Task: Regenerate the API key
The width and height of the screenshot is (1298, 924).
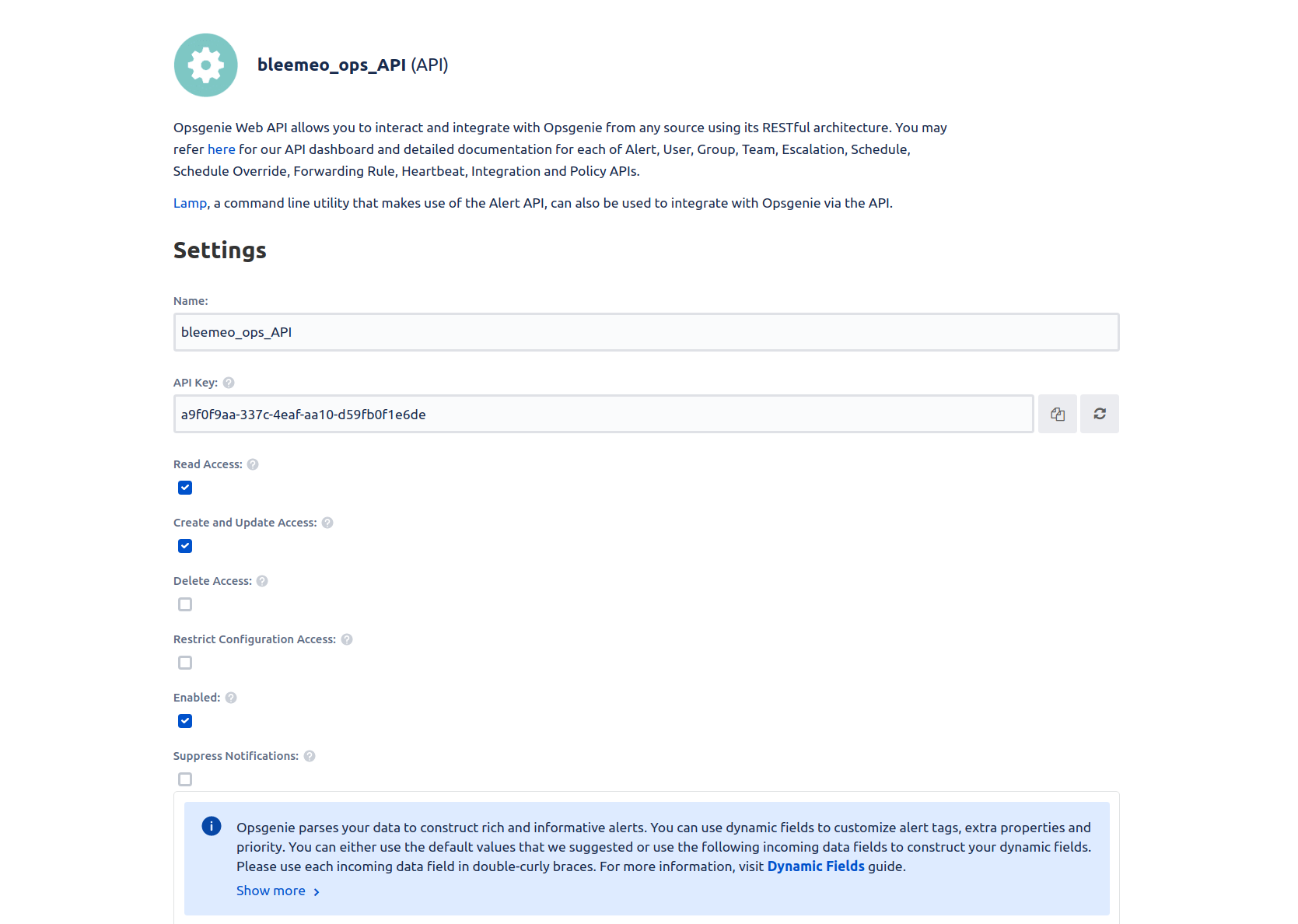Action: click(x=1099, y=413)
